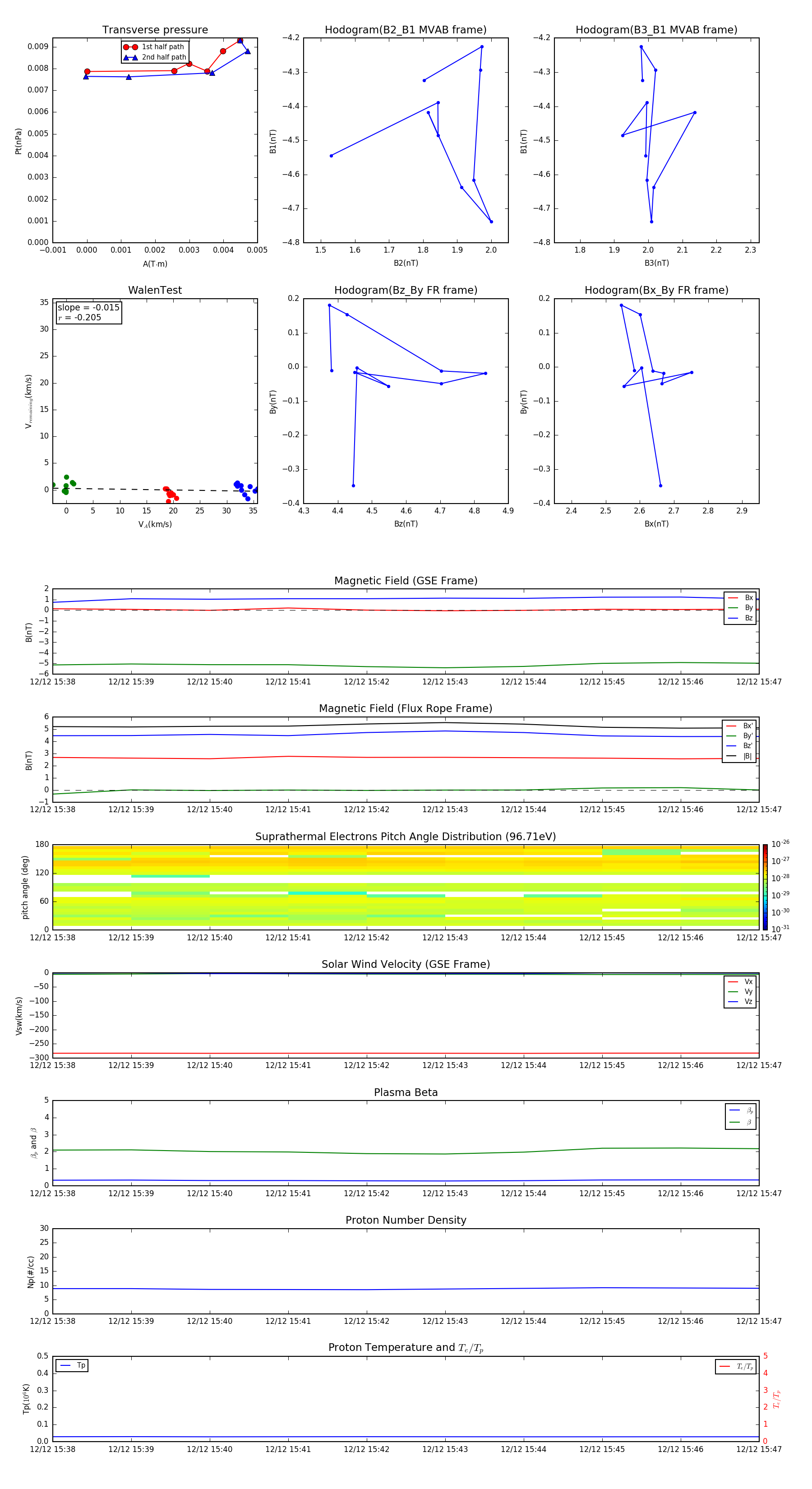This screenshot has width=812, height=1489.
Task: Click the green By line in GSE plot
Action: pos(406,665)
